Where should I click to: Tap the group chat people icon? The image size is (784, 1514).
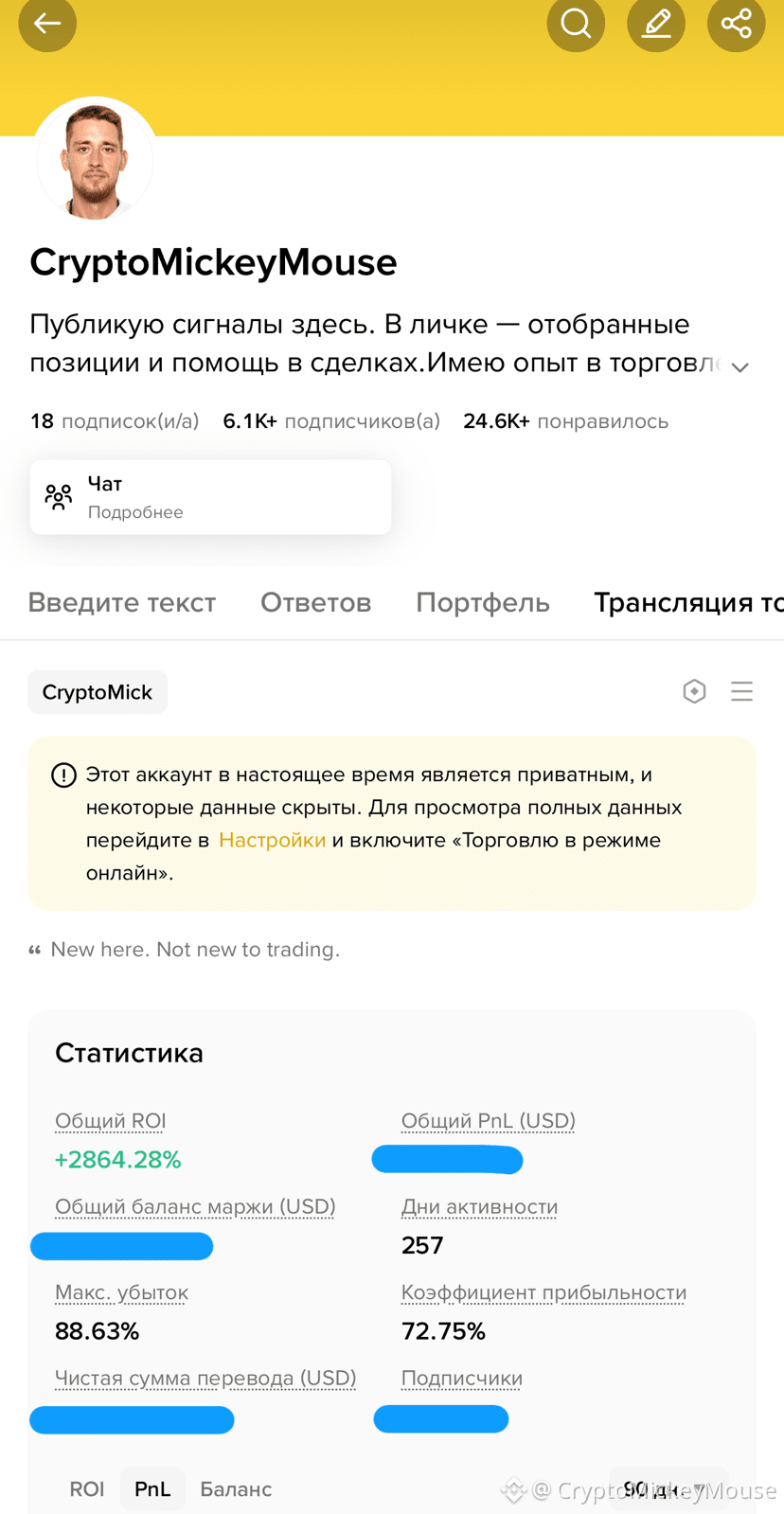[59, 497]
